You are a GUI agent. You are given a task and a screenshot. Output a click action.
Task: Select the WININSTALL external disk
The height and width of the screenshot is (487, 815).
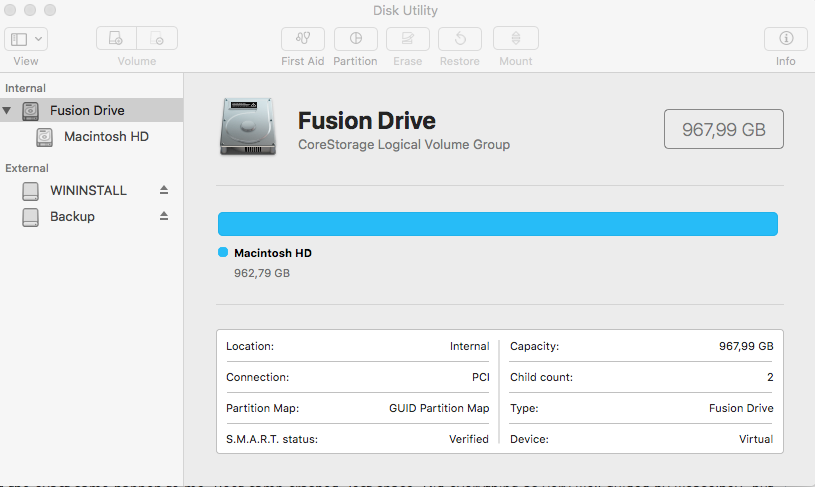[x=88, y=191]
